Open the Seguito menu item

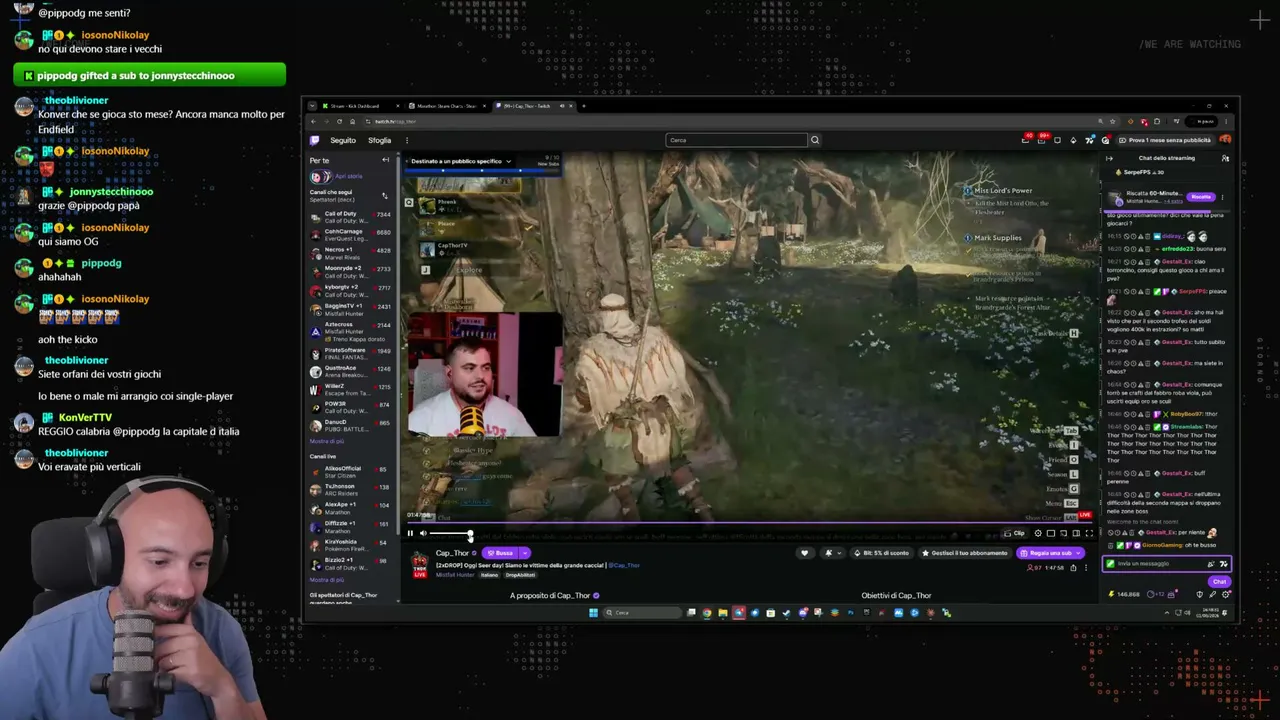[343, 140]
